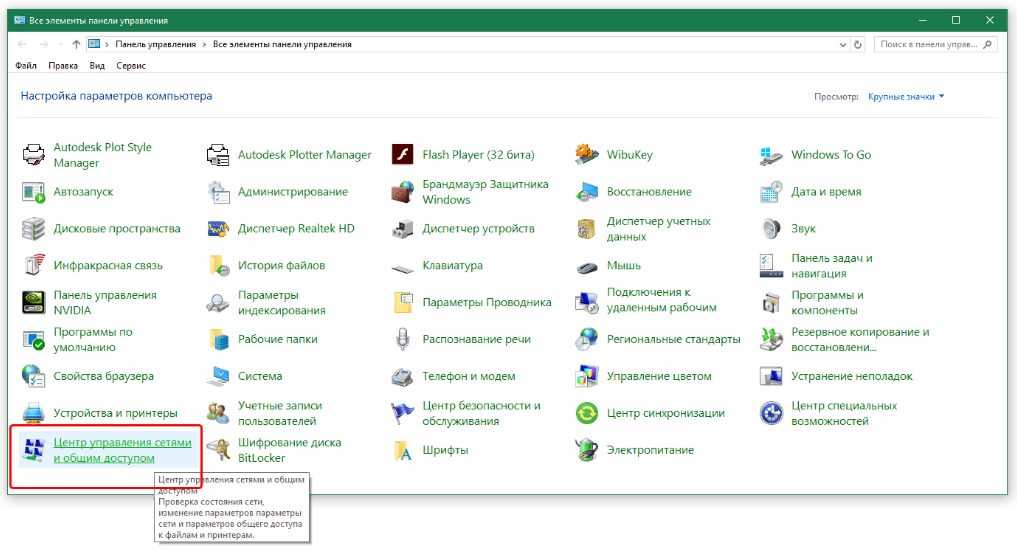Open Центр управления сетями и общим доступом link

point(107,450)
